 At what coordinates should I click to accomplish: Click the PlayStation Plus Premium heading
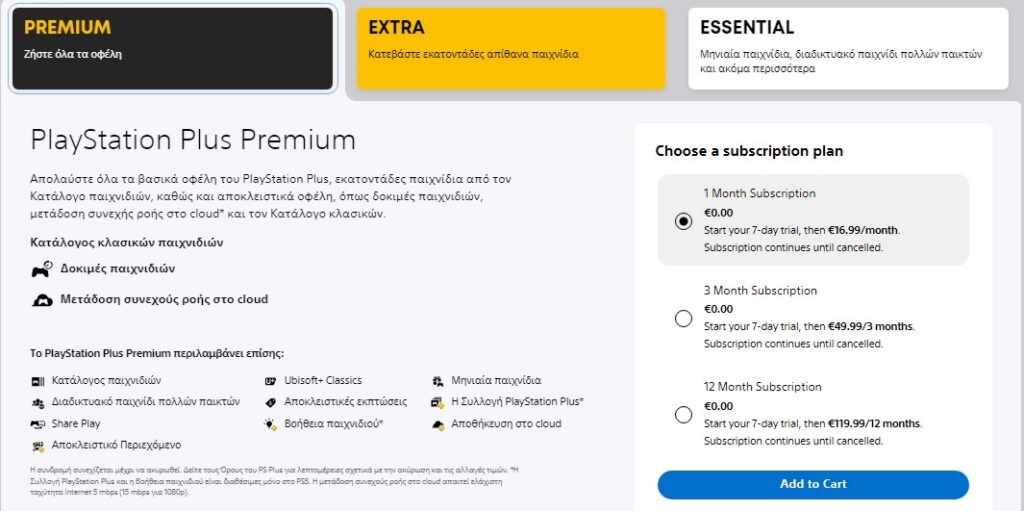(x=193, y=139)
